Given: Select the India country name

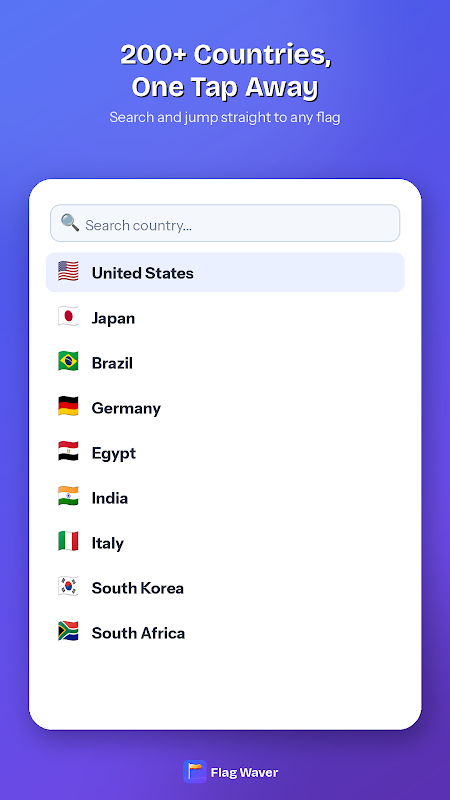Looking at the screenshot, I should click(x=110, y=498).
